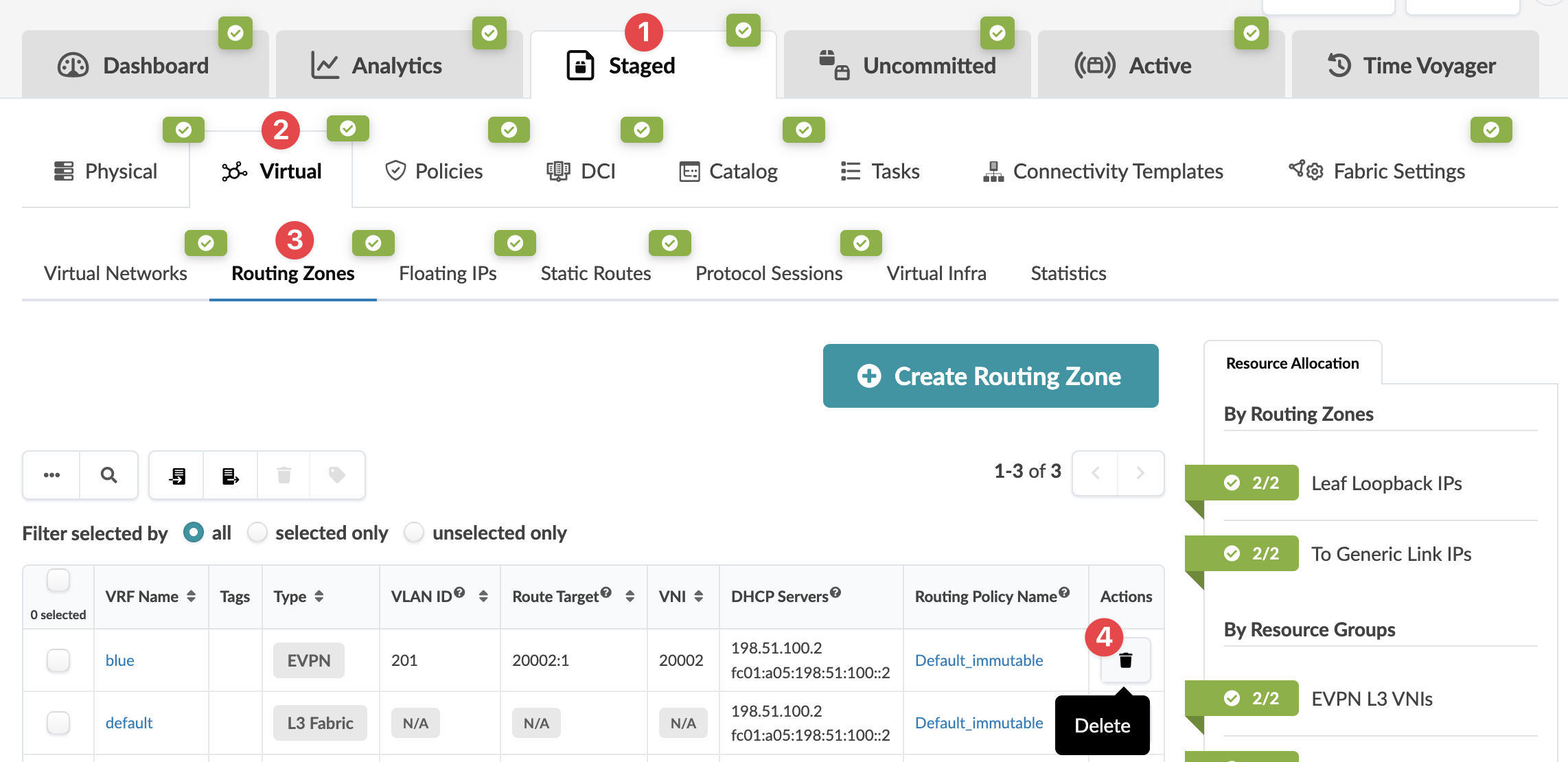This screenshot has width=1568, height=762.
Task: Check the select-all header checkbox
Action: tap(58, 580)
